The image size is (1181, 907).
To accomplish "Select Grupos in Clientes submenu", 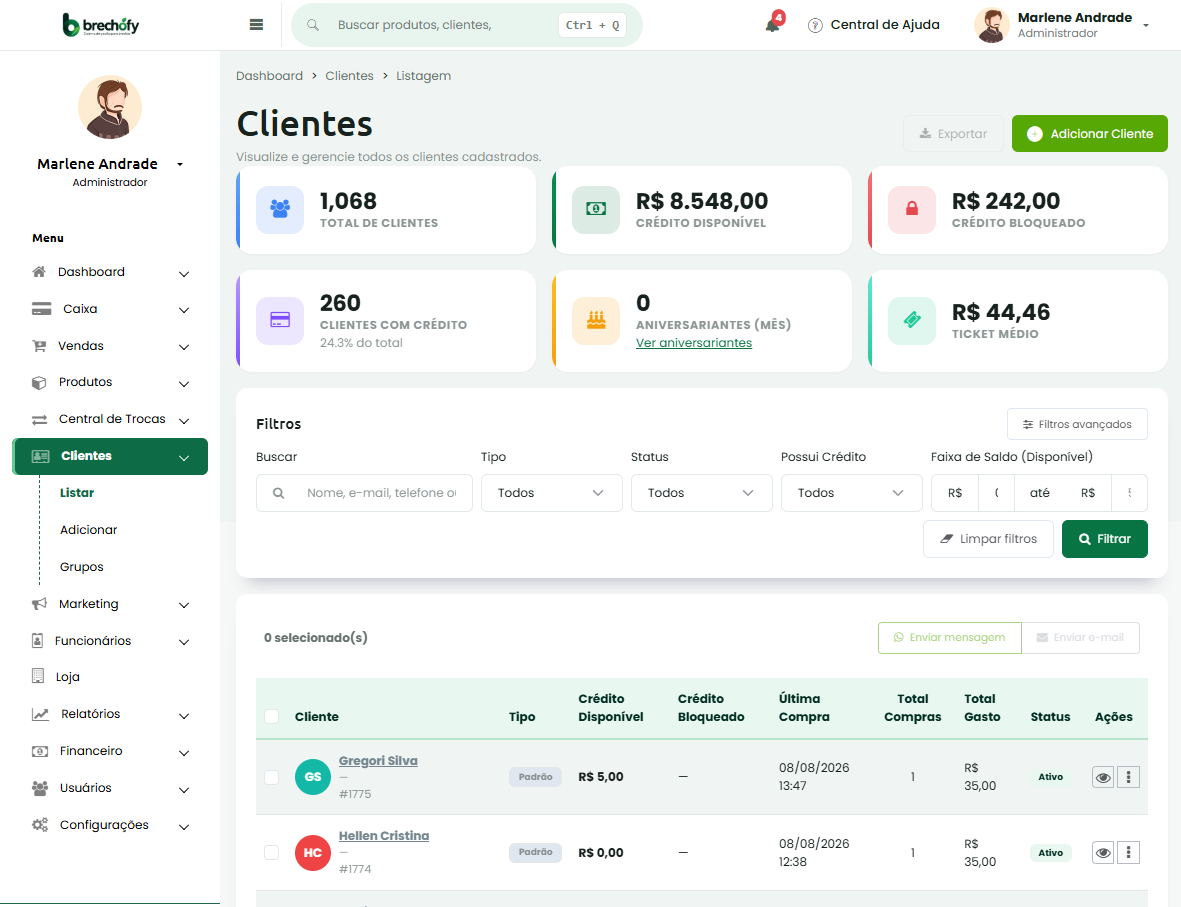I will (x=81, y=566).
